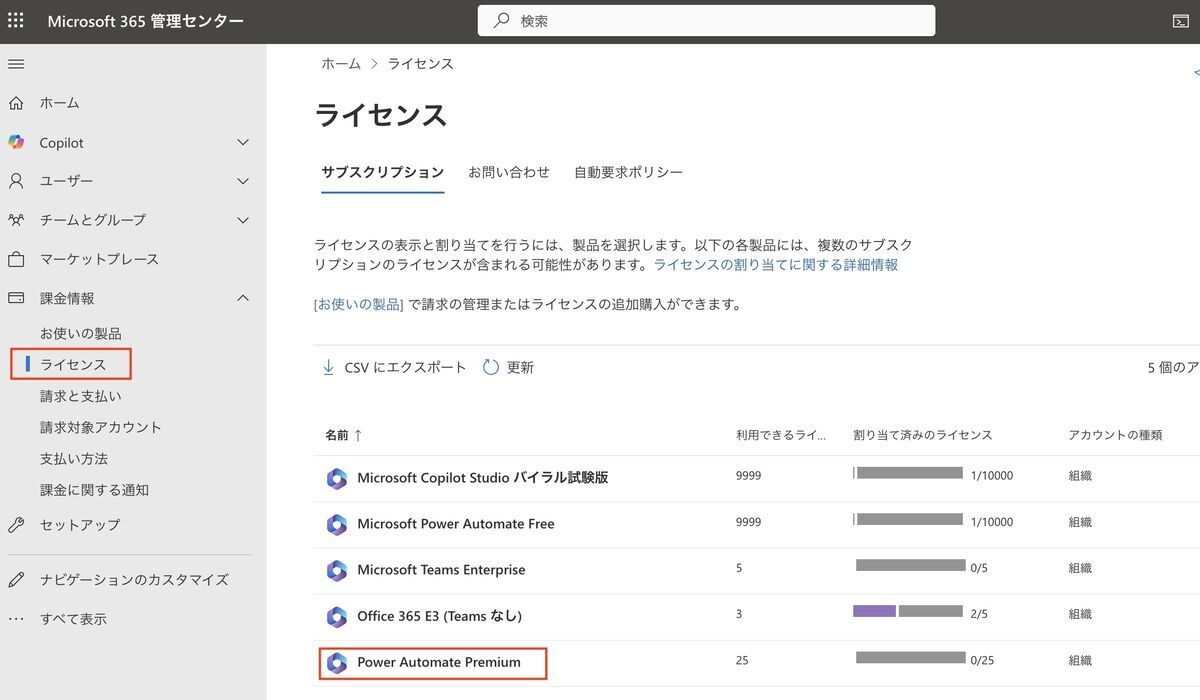
Task: Click the Marketplace shopping bag icon
Action: (16, 259)
